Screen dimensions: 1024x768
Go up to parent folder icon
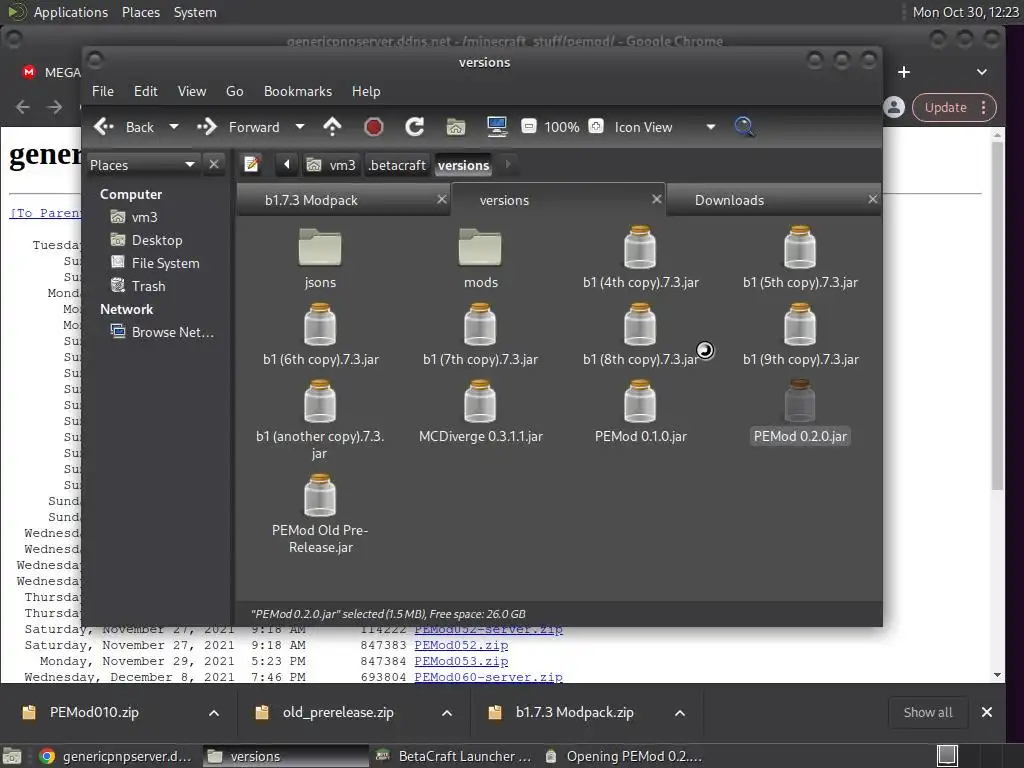click(x=332, y=127)
